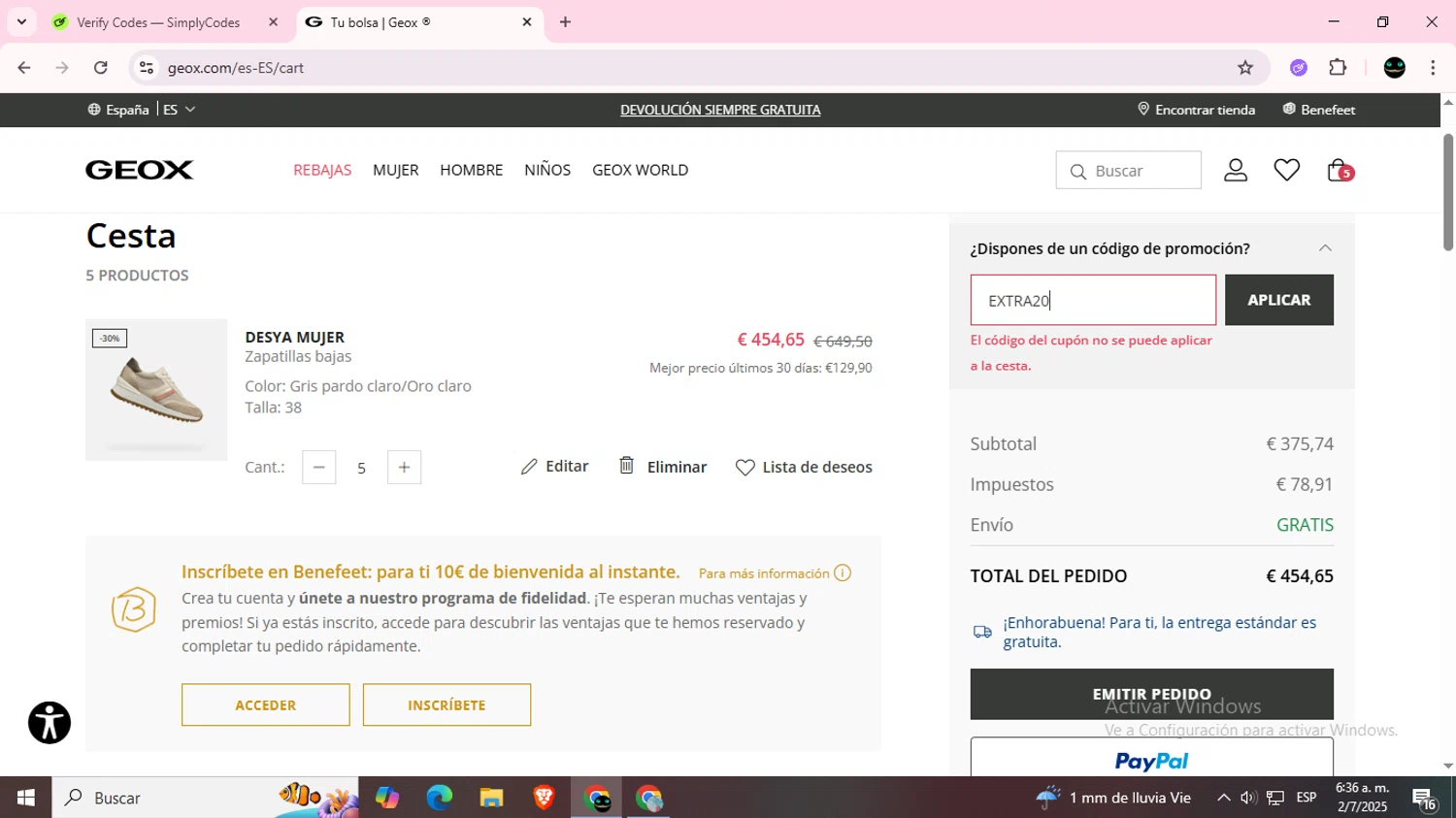The width and height of the screenshot is (1456, 818).
Task: Open the MUJER menu
Action: pos(396,170)
